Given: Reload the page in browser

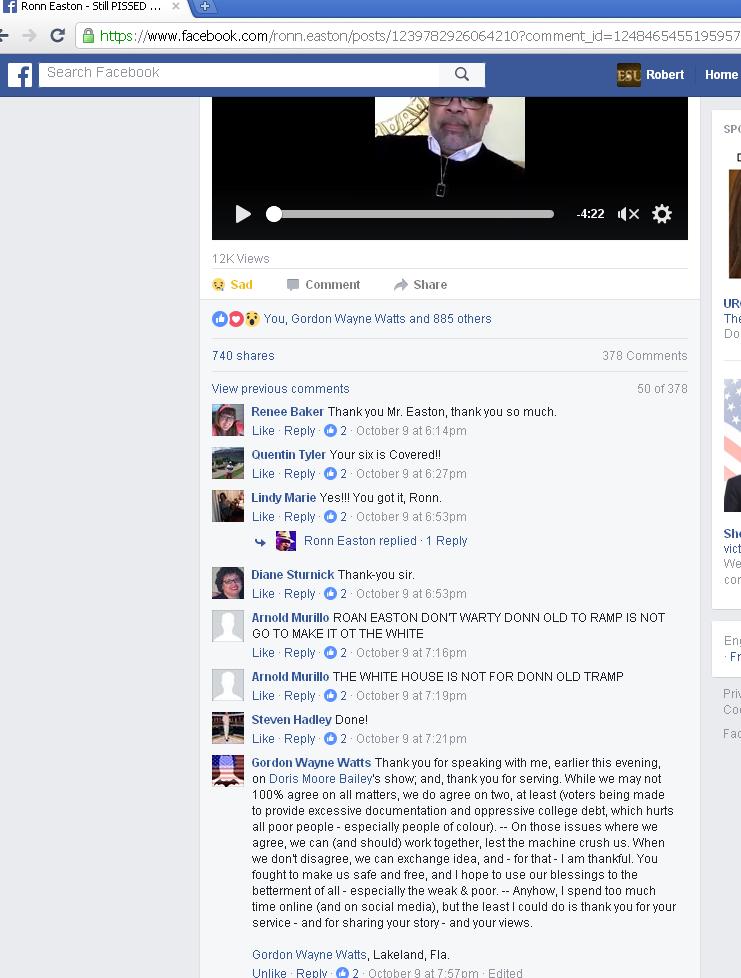Looking at the screenshot, I should point(57,36).
